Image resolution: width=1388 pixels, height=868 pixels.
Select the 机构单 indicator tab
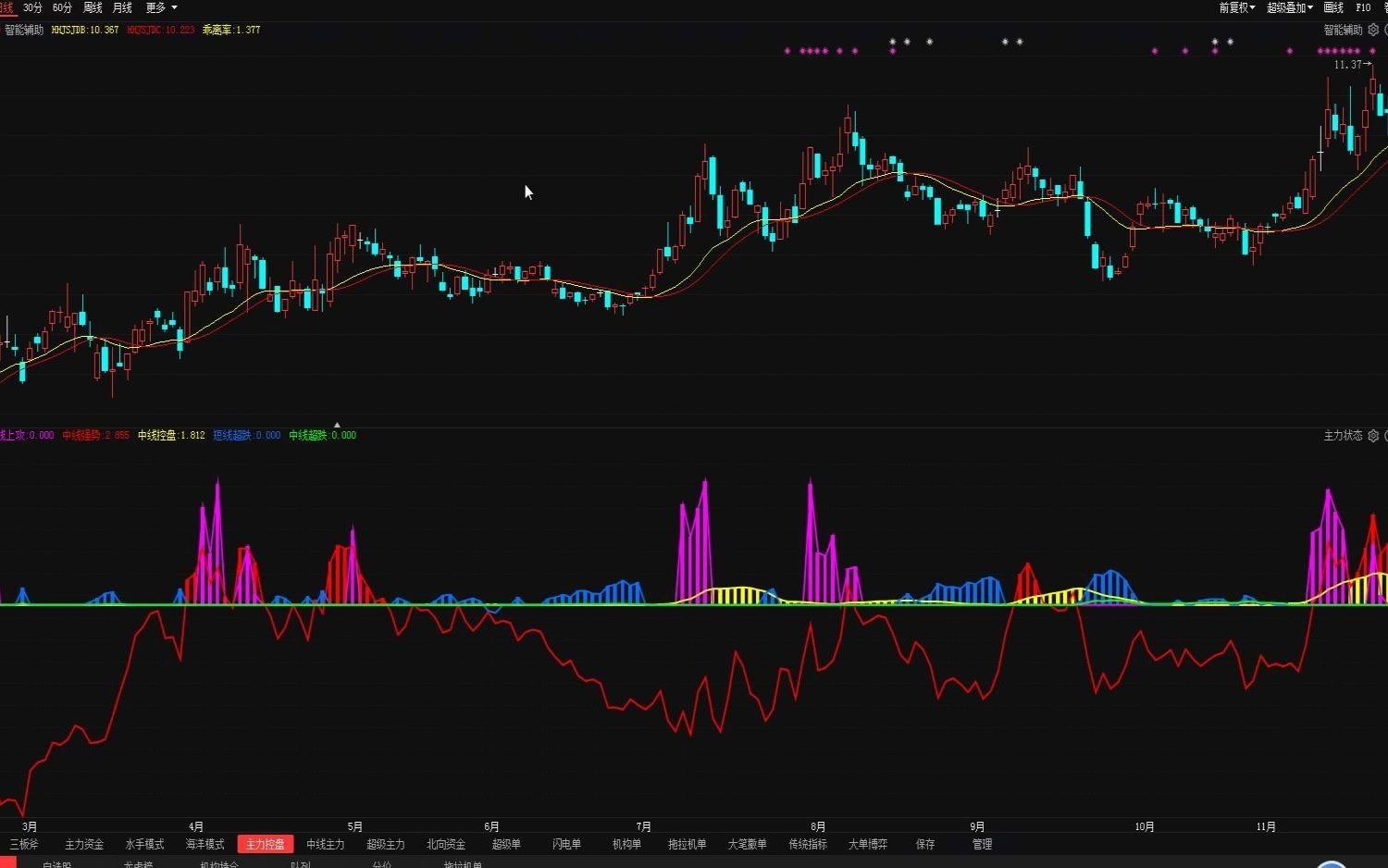(626, 844)
